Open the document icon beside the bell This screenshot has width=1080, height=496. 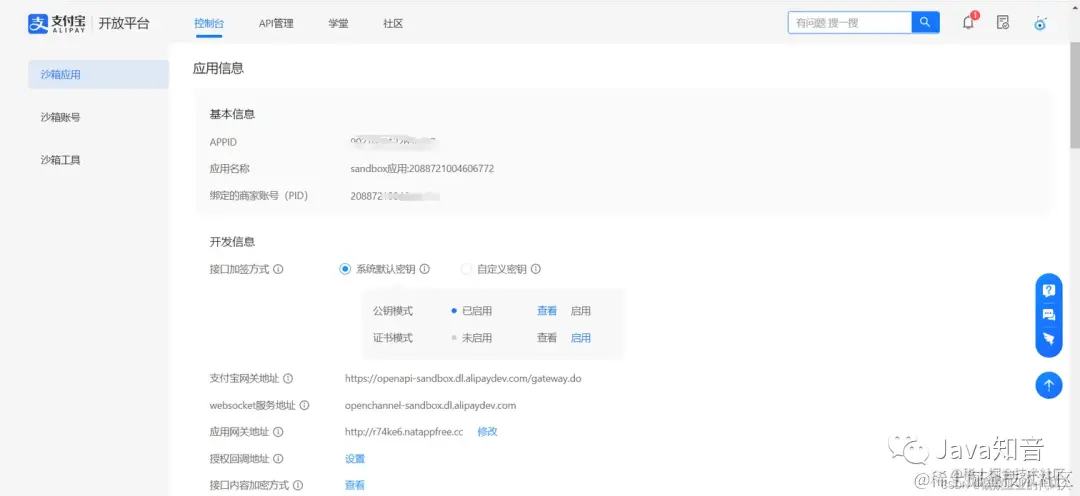click(x=1004, y=23)
